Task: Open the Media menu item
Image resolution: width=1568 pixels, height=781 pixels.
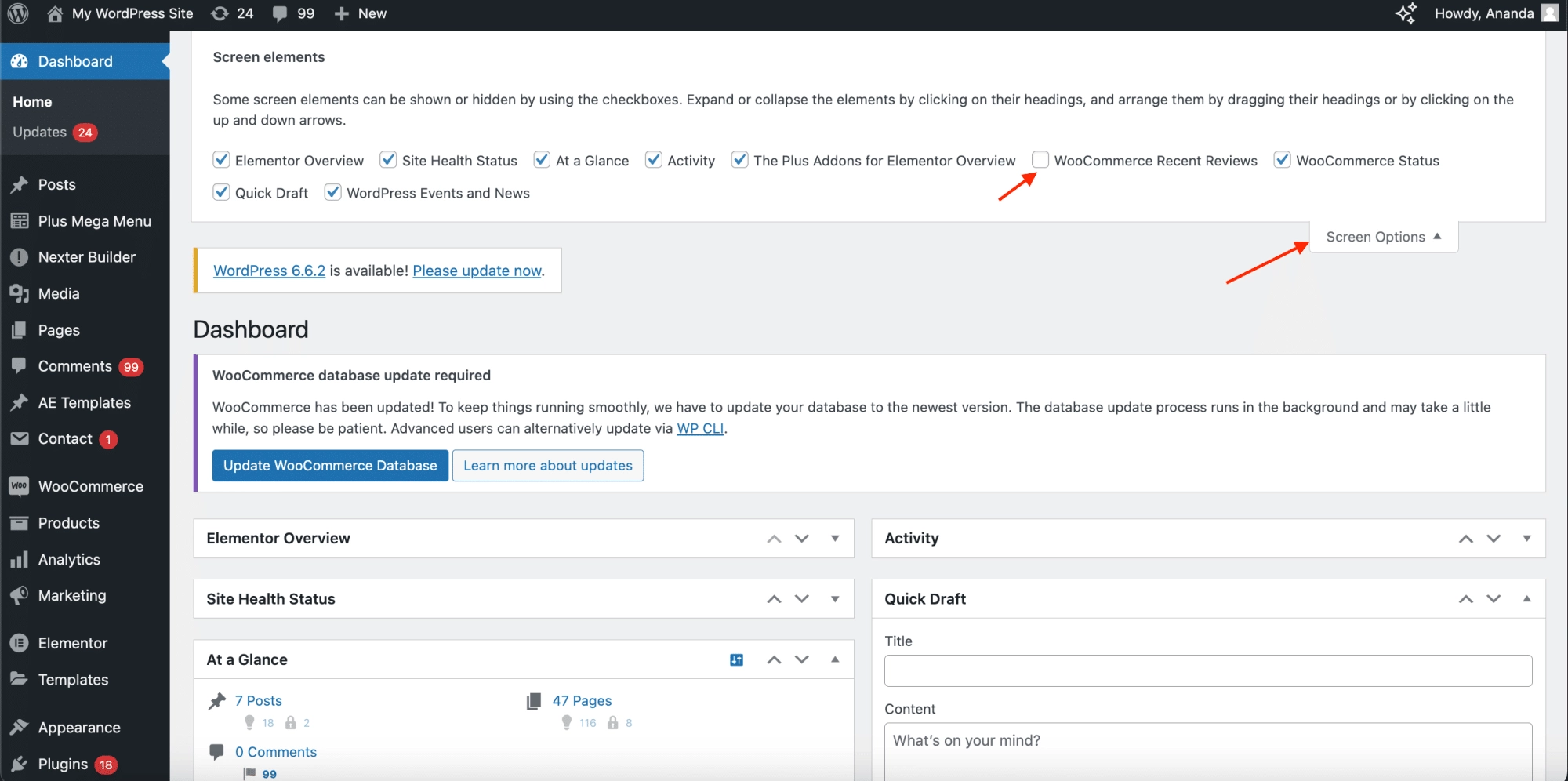Action: (x=59, y=293)
